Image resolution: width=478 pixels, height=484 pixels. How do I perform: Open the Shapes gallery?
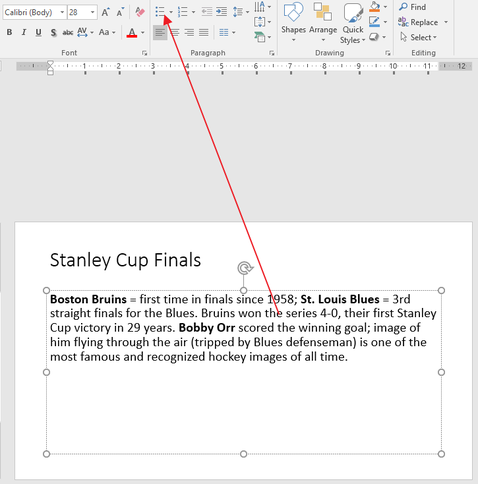tap(293, 22)
